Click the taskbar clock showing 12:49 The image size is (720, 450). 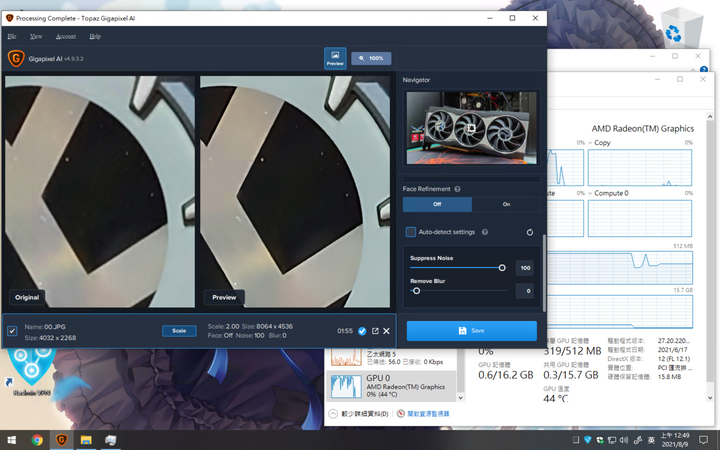[x=675, y=440]
